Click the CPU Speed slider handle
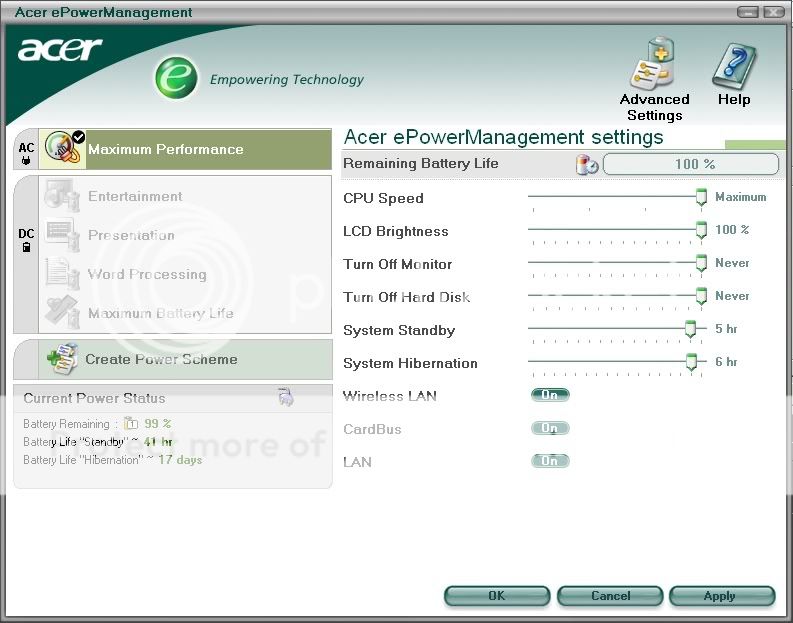 tap(701, 197)
